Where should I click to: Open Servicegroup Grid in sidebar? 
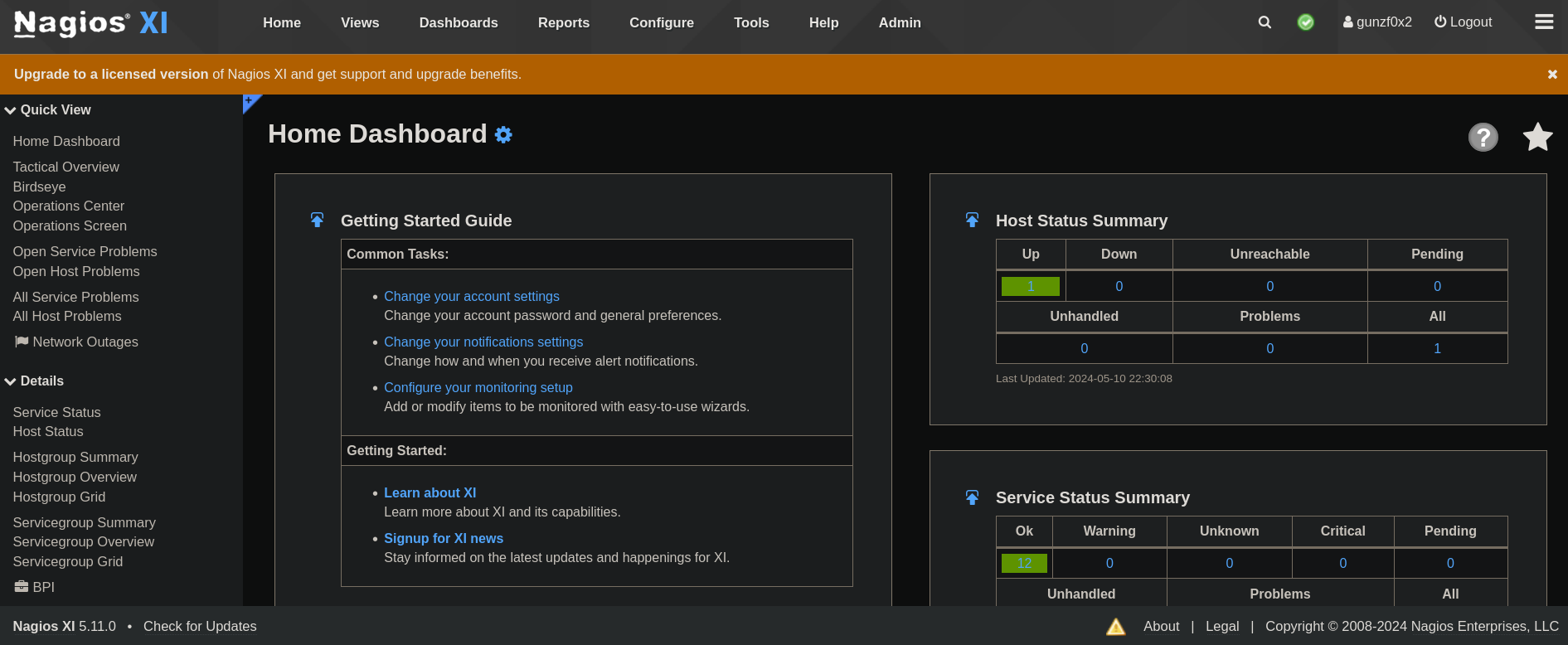click(67, 561)
